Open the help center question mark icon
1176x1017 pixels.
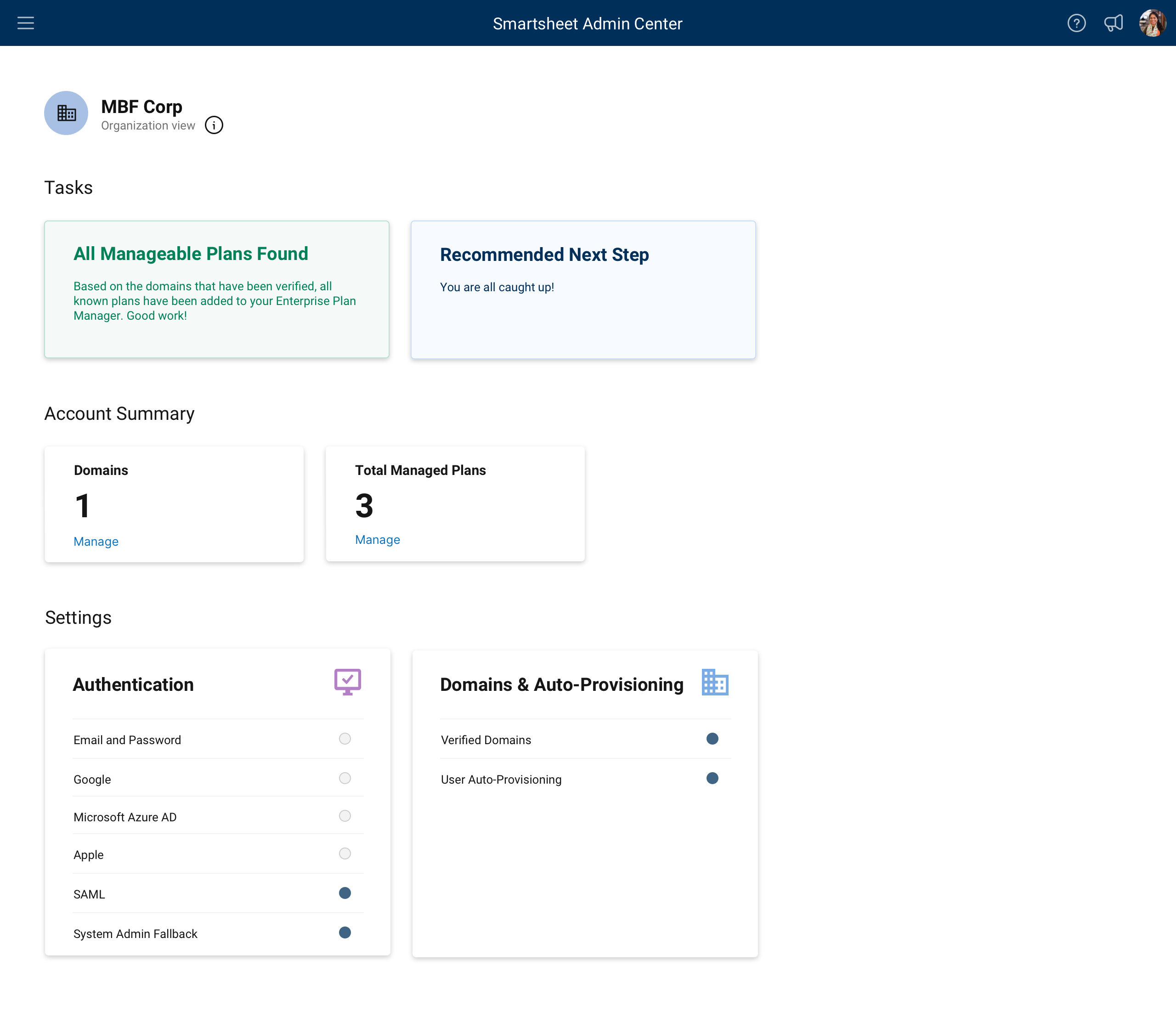(1076, 22)
